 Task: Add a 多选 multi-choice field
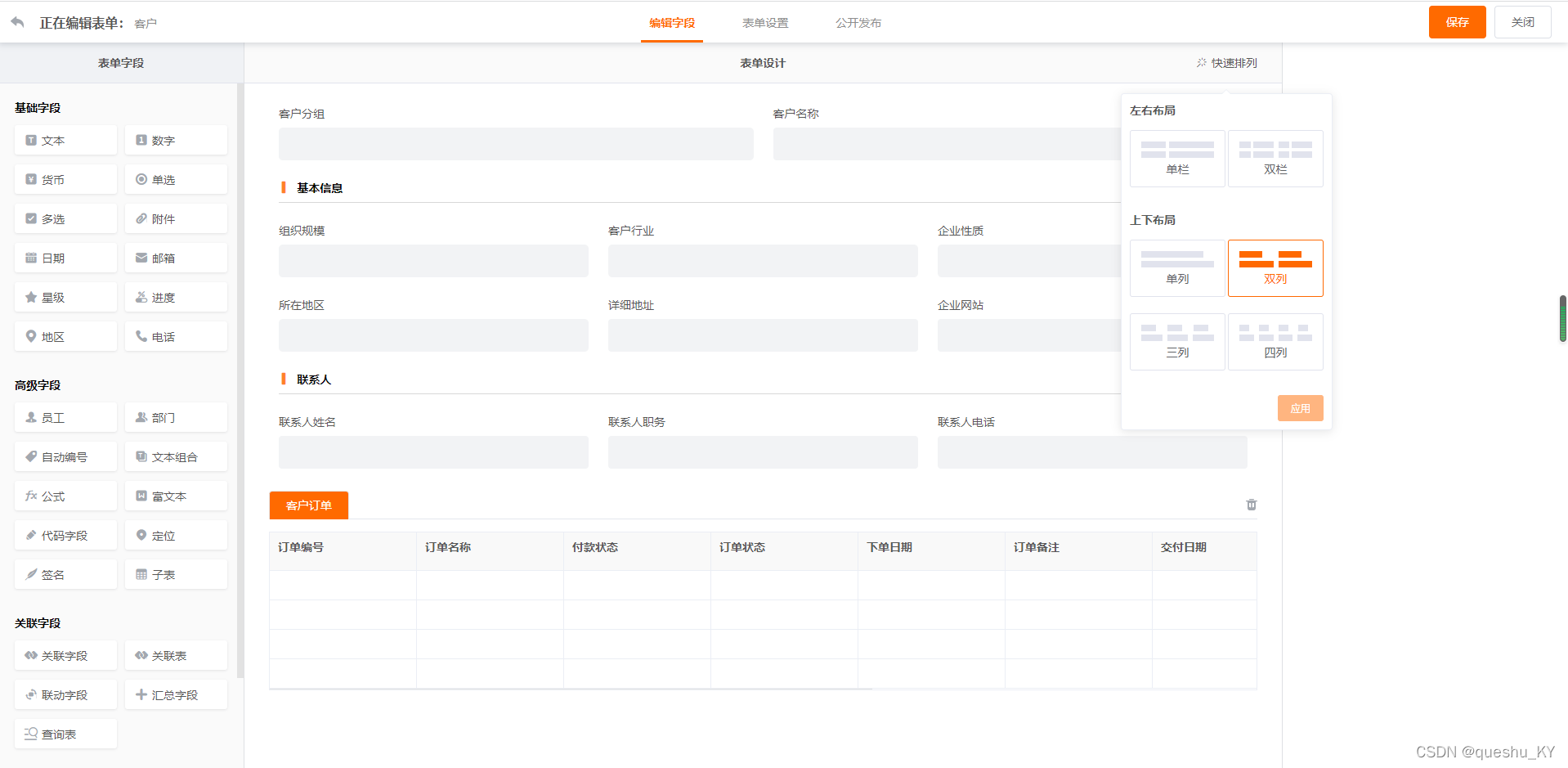(65, 218)
